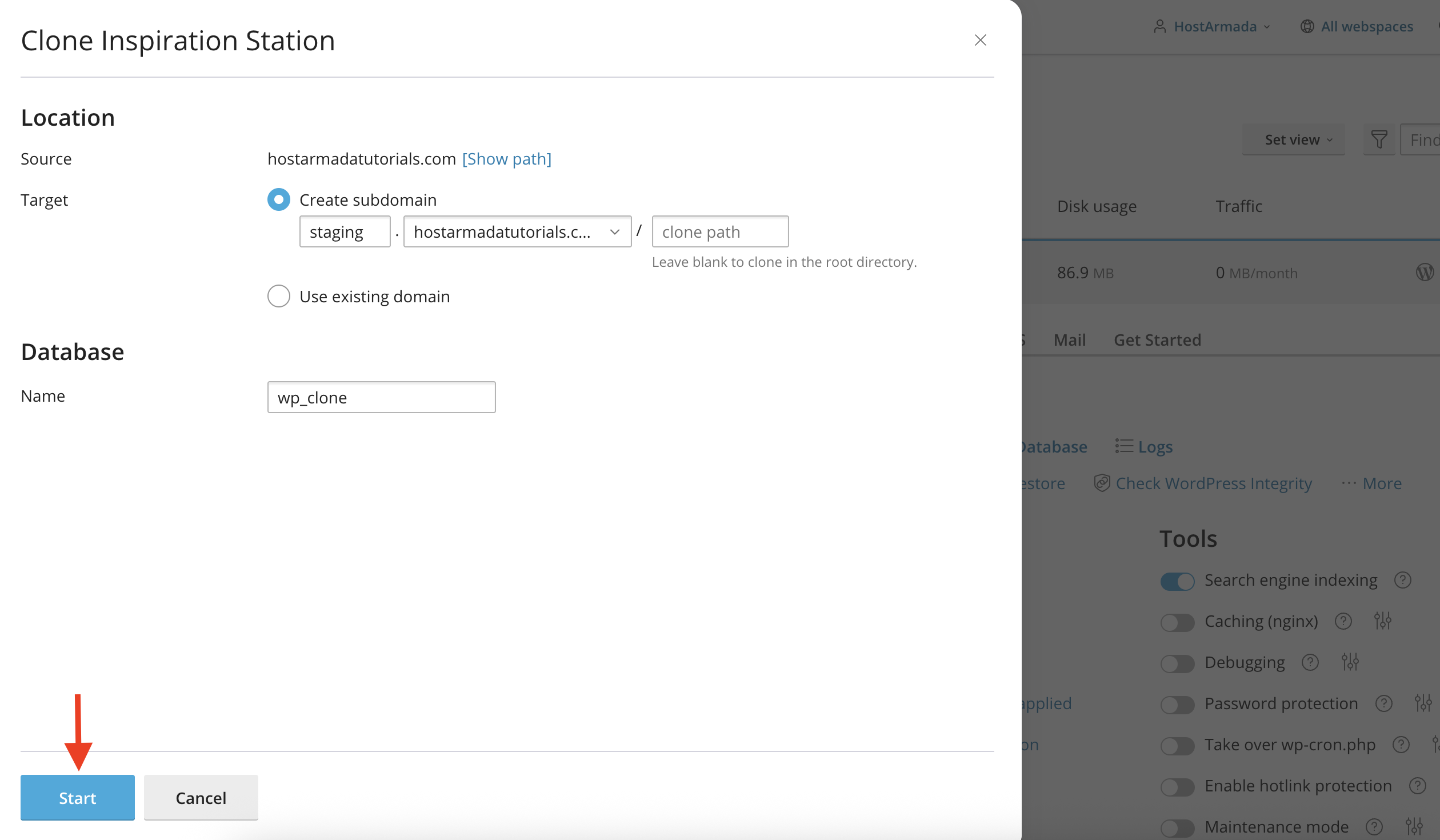
Task: Expand the hostarmadatutorials domain dropdown
Action: [x=517, y=231]
